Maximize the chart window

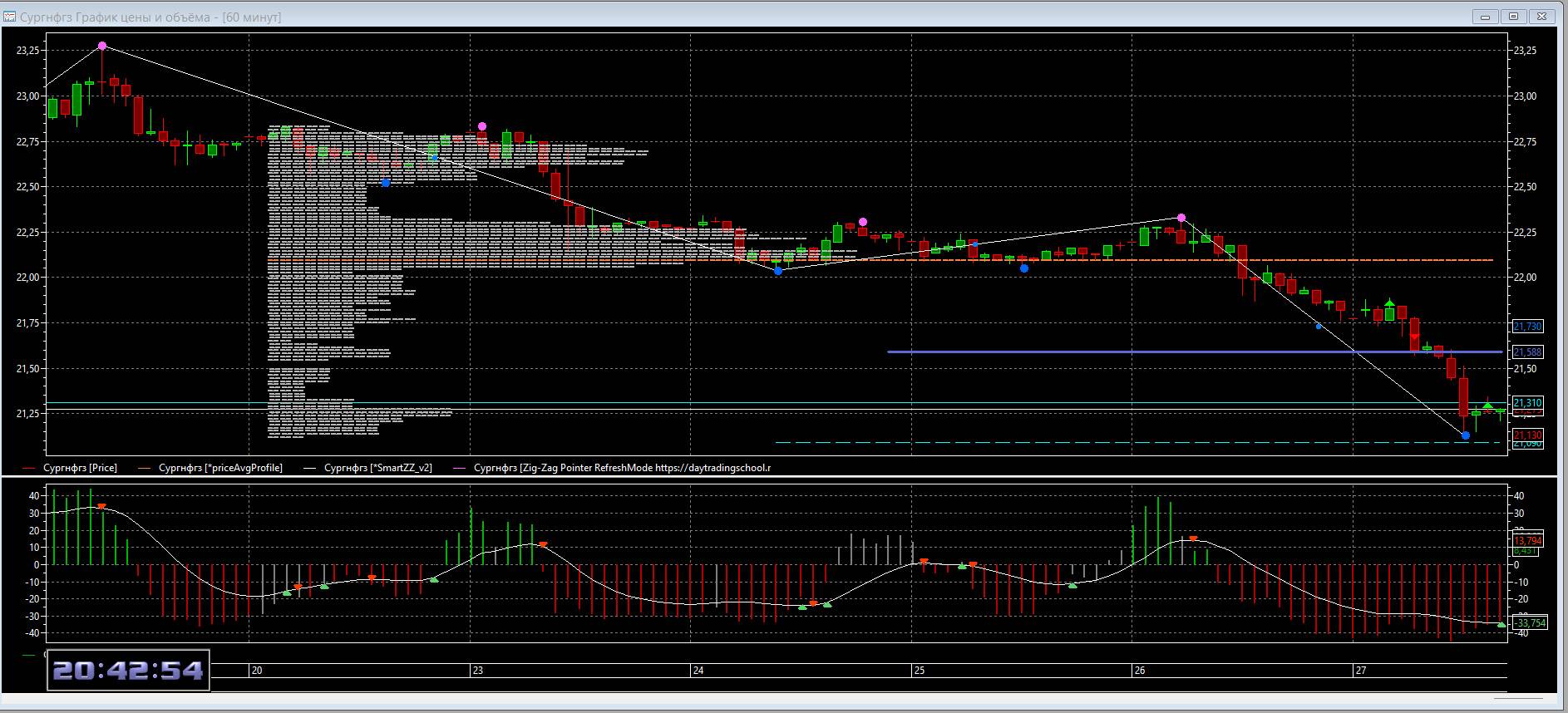tap(1513, 17)
